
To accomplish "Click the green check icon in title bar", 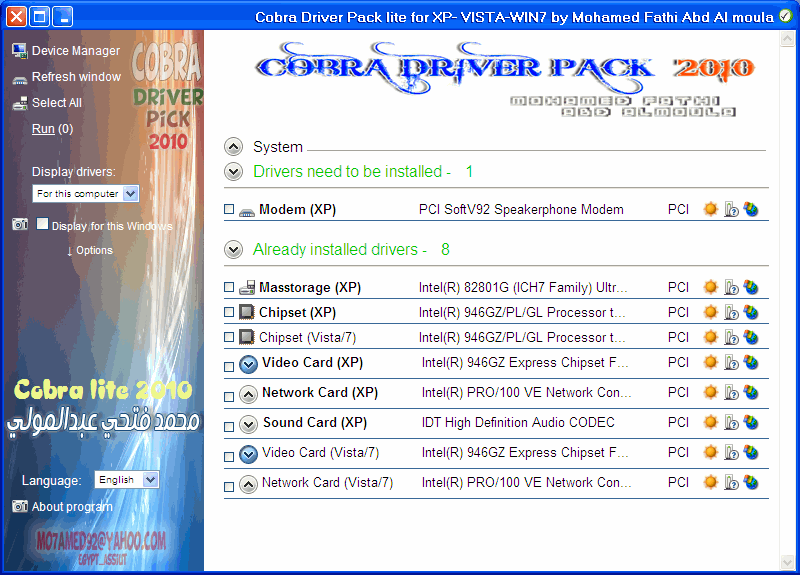I will [786, 16].
